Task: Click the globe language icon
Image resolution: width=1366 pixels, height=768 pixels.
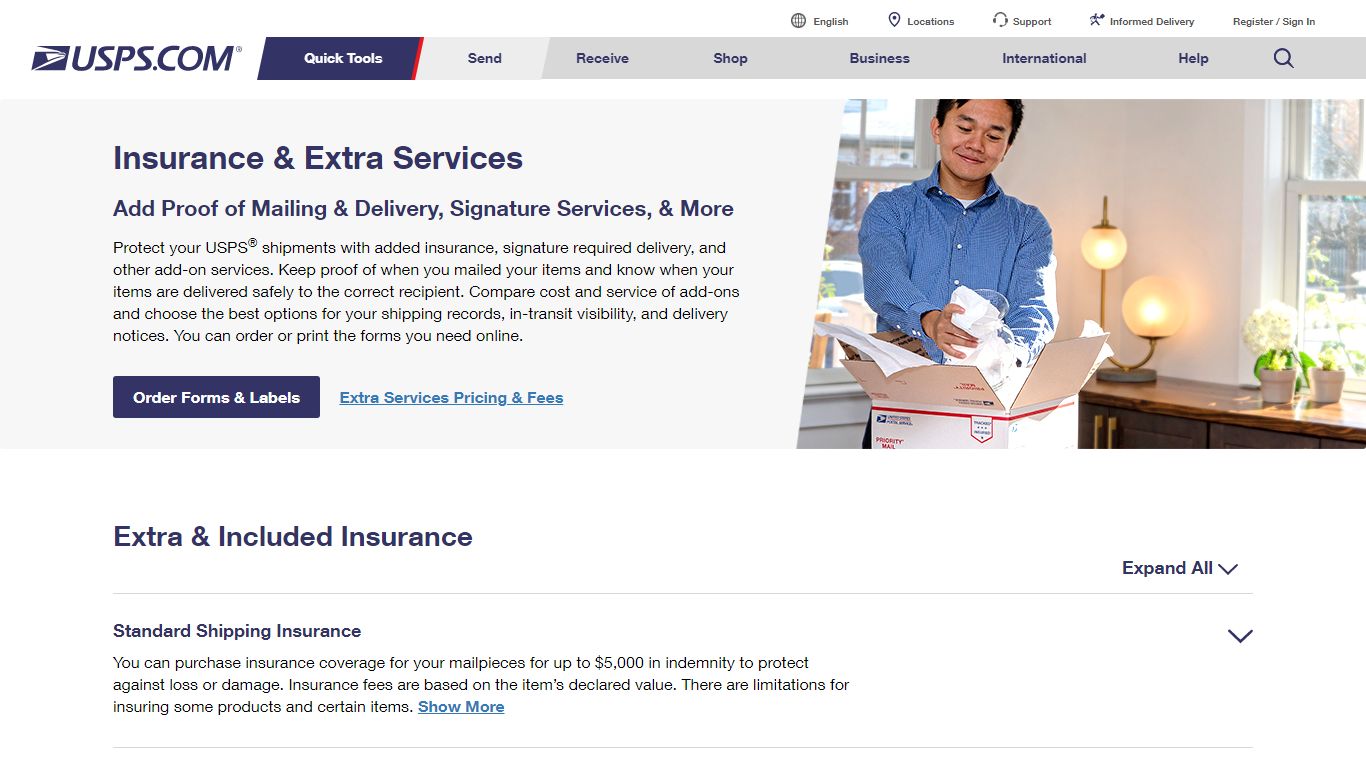Action: pyautogui.click(x=798, y=21)
